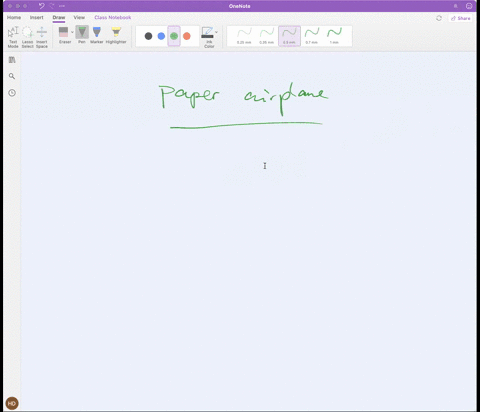Expand the Ink Color dropdown arrow
The width and height of the screenshot is (480, 412).
[x=216, y=32]
